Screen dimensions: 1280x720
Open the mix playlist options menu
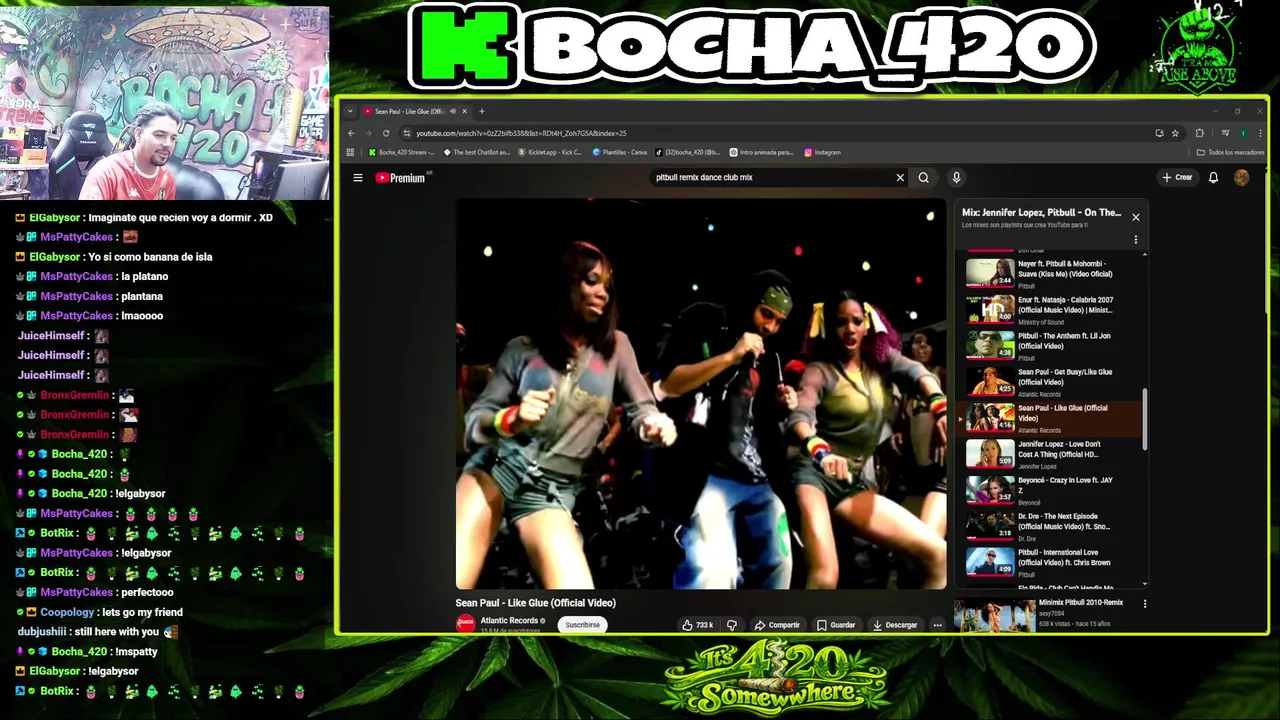pos(1135,240)
